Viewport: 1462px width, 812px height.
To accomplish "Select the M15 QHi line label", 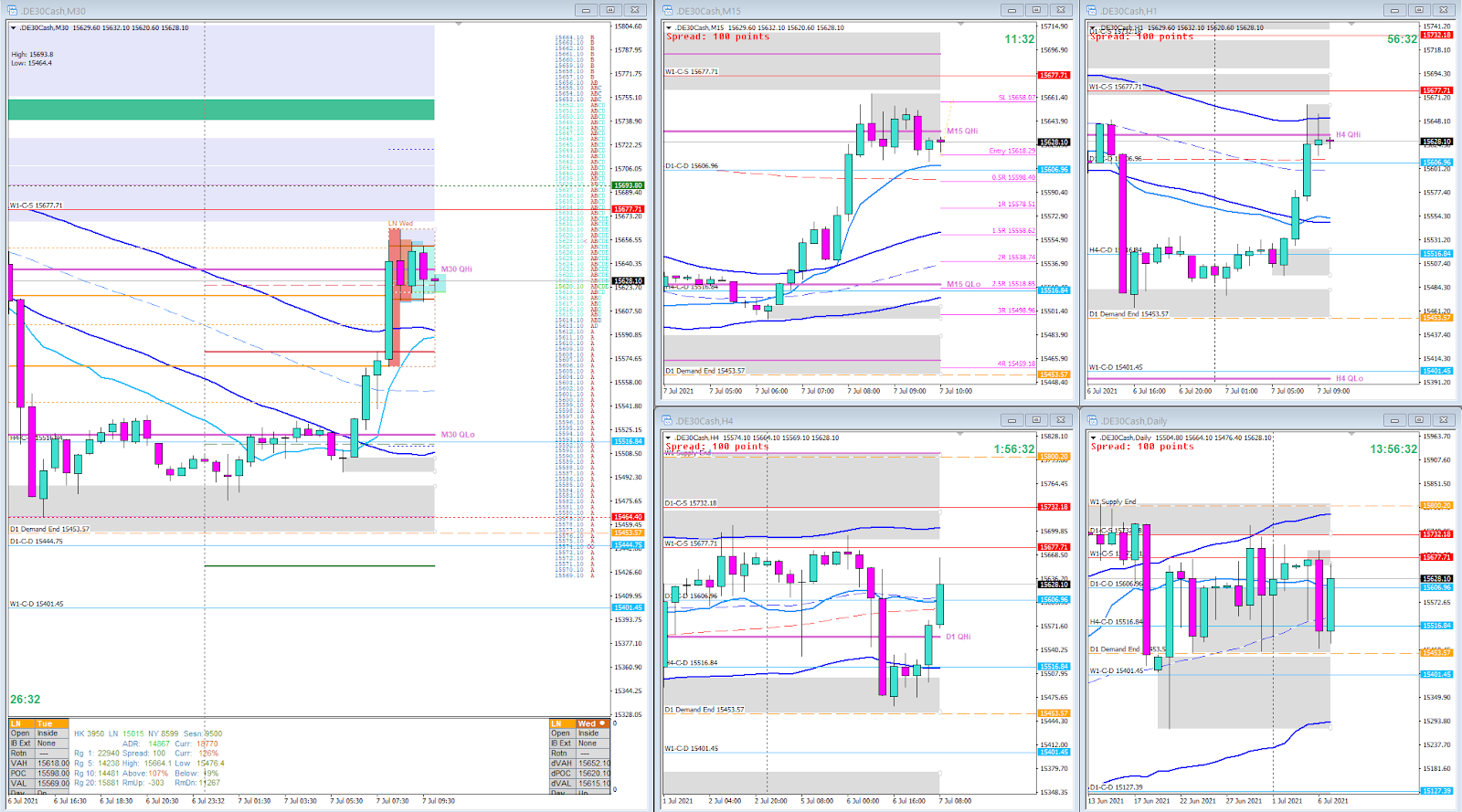I will 962,131.
